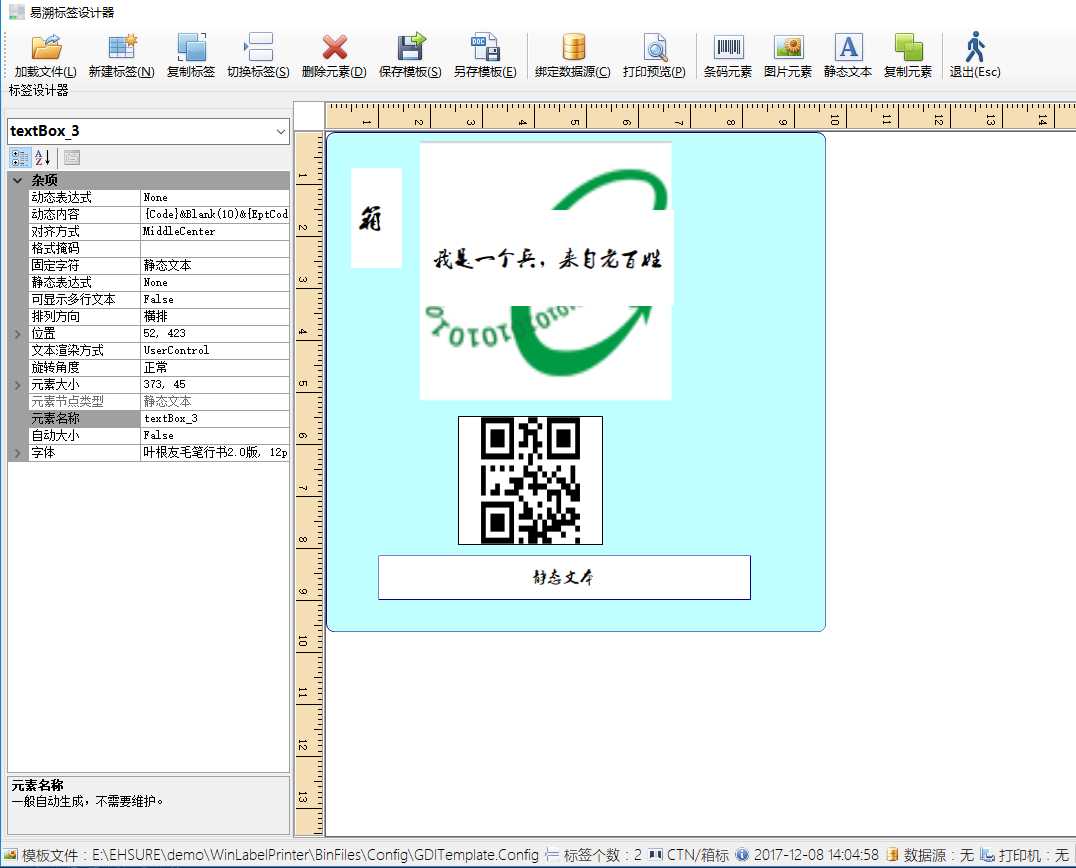Select the 动态表达式 None value

[x=215, y=198]
